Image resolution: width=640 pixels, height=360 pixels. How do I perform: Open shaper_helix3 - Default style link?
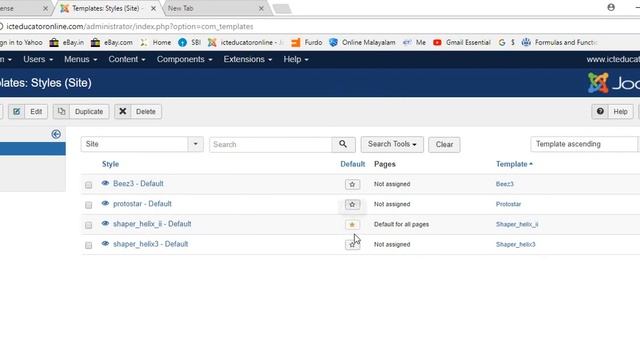(150, 244)
